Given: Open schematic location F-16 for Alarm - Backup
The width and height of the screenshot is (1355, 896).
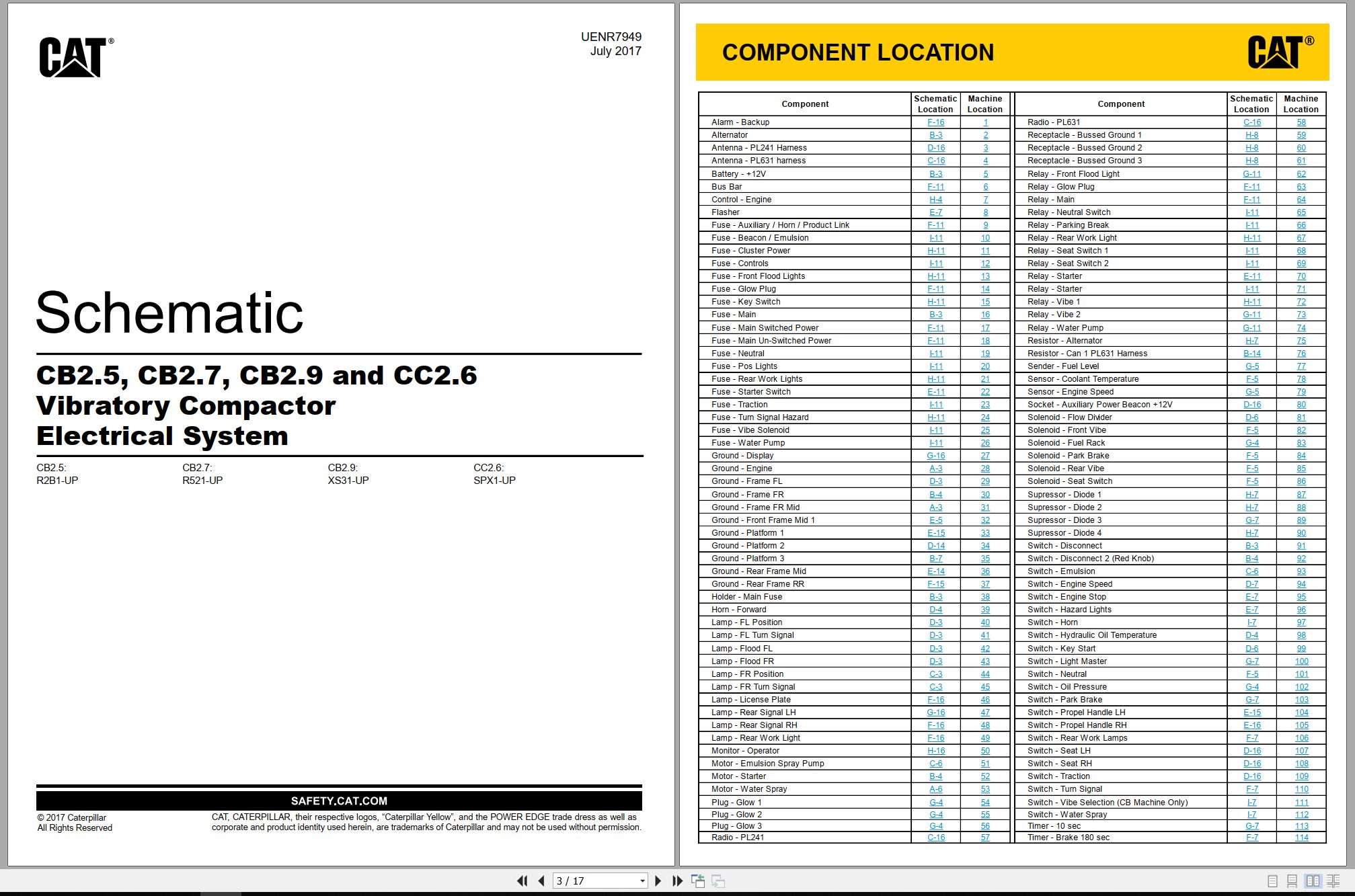Looking at the screenshot, I should point(935,122).
